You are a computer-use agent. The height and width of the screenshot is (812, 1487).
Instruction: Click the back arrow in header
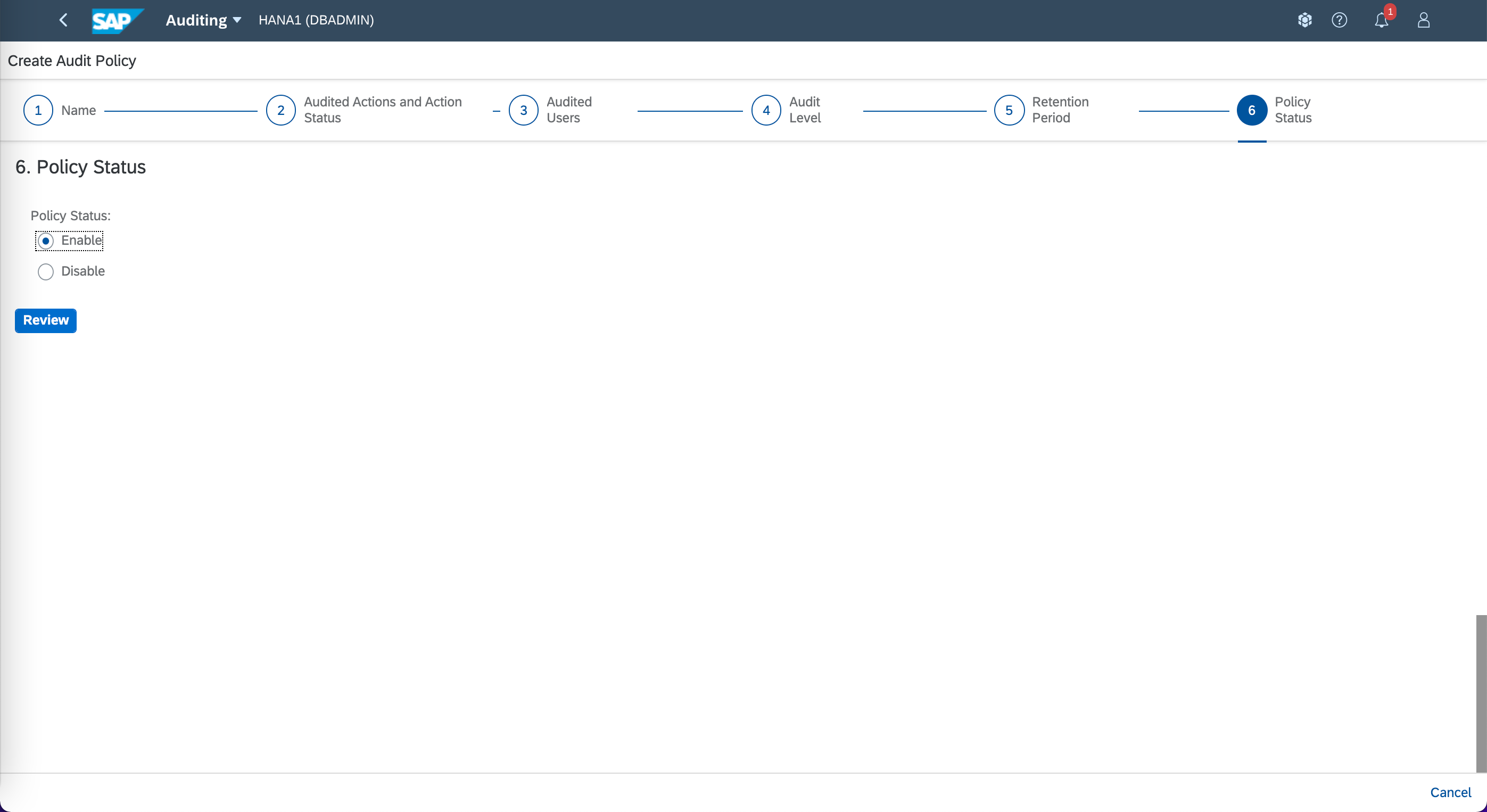(x=63, y=20)
